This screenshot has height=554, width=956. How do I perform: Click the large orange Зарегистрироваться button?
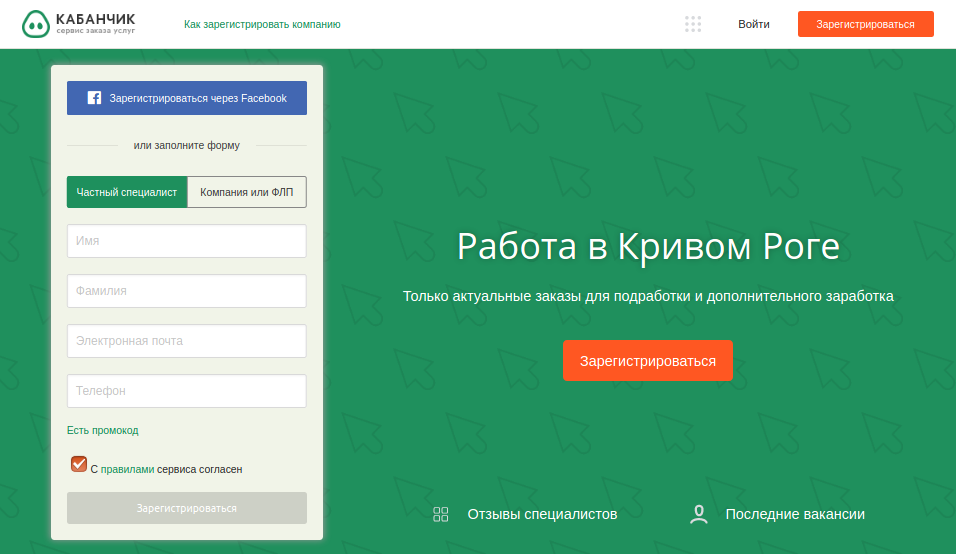[647, 361]
